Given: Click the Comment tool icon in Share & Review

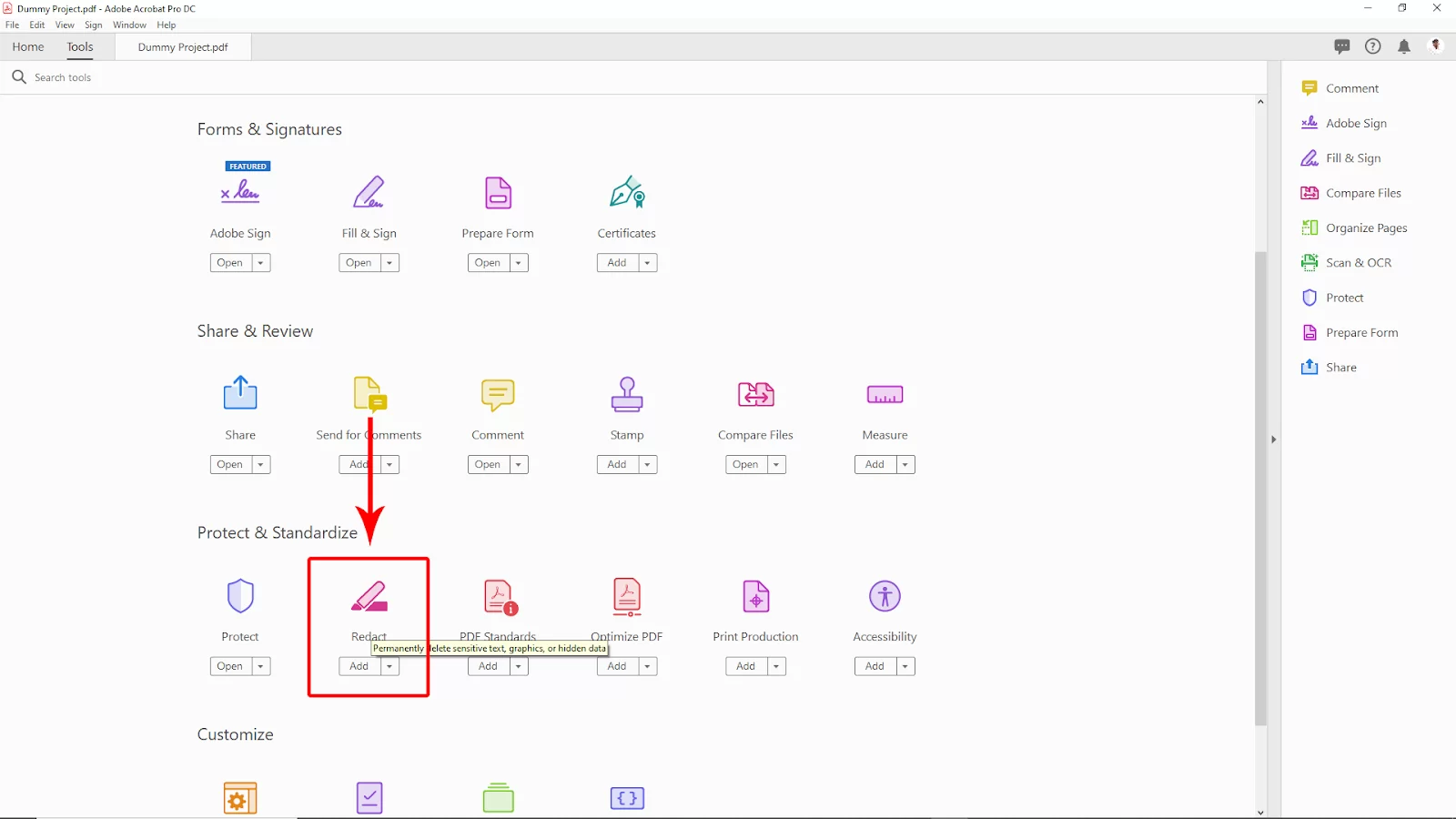Looking at the screenshot, I should (498, 395).
